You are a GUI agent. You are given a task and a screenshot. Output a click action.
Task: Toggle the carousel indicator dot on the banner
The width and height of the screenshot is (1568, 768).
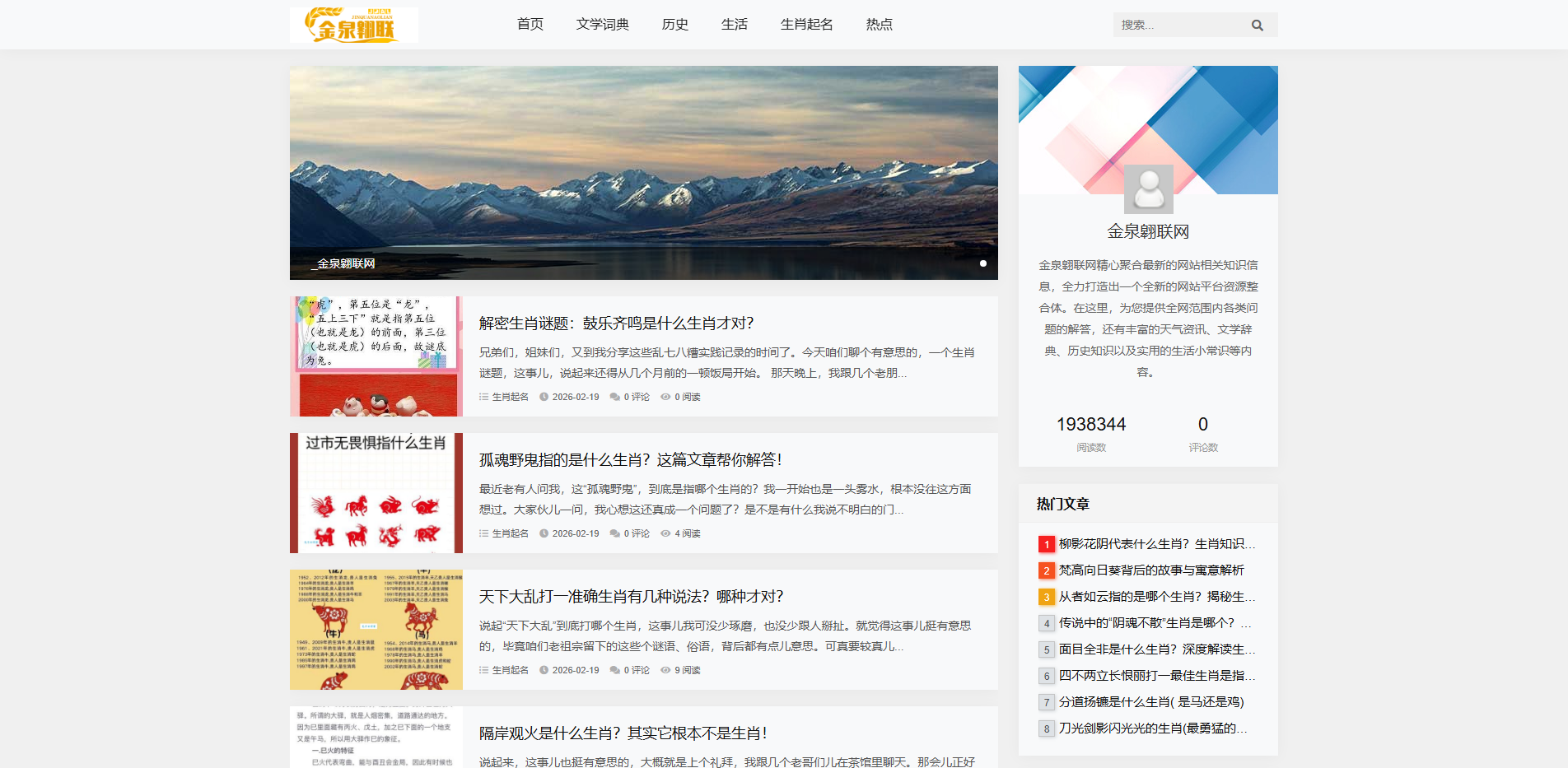[983, 263]
